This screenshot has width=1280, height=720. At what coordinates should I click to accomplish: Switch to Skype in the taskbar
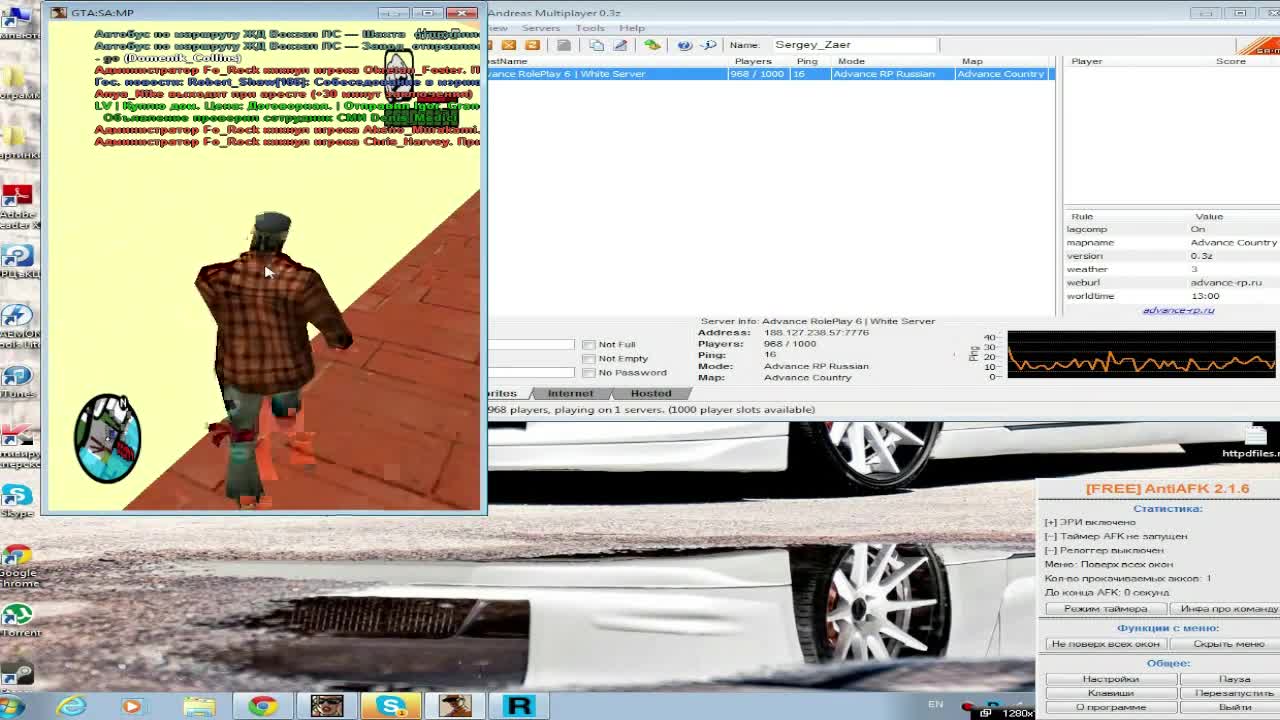coord(391,706)
